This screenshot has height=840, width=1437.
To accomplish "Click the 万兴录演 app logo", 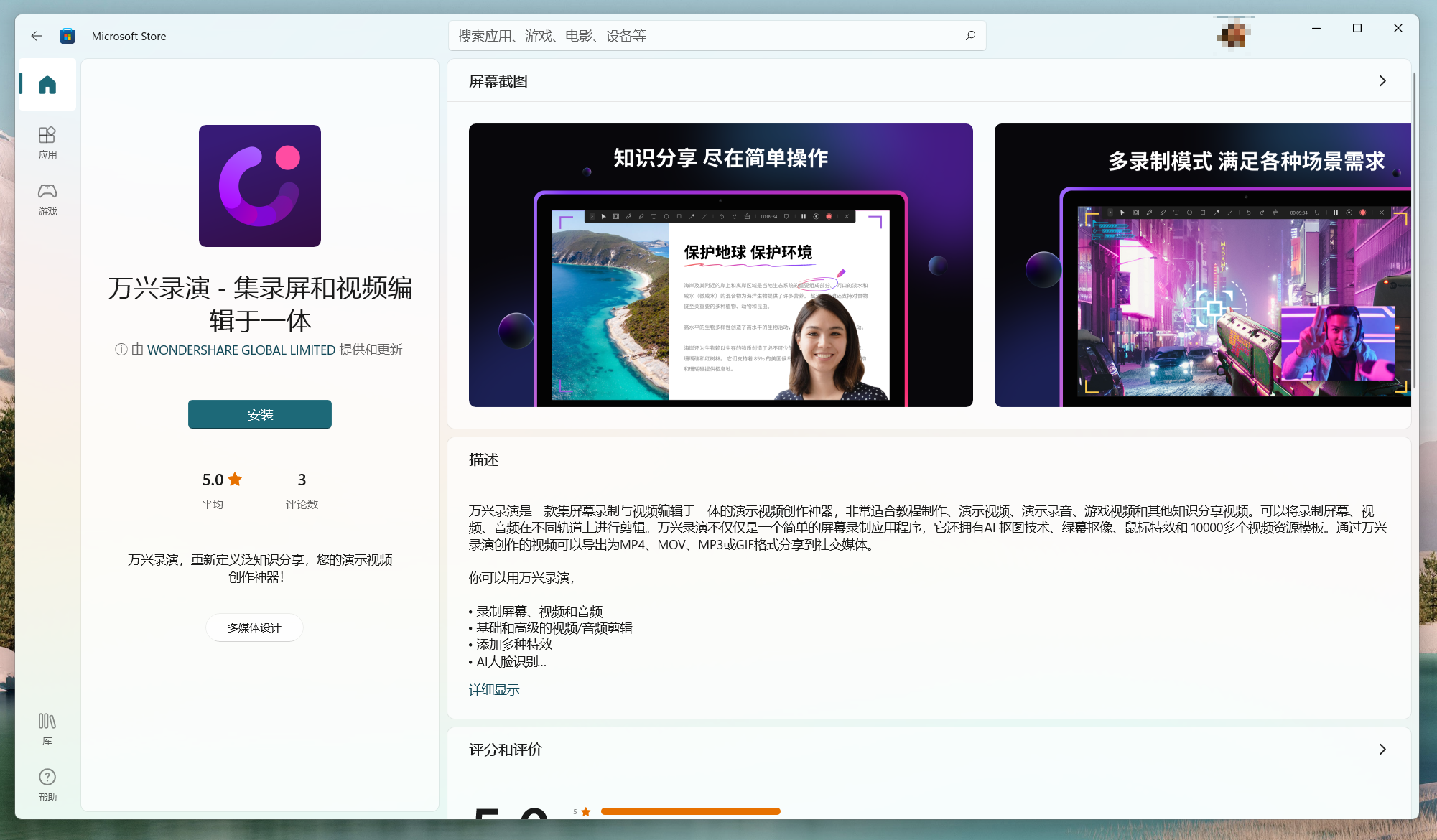I will (x=260, y=186).
